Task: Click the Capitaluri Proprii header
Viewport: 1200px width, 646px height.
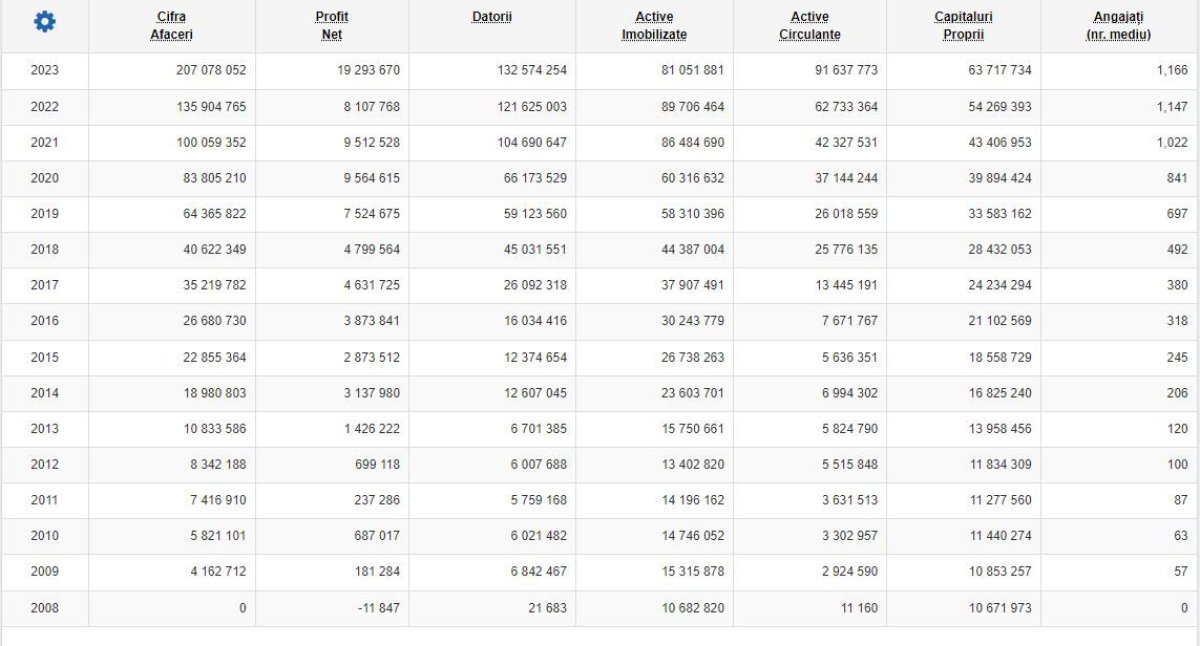Action: pos(963,26)
